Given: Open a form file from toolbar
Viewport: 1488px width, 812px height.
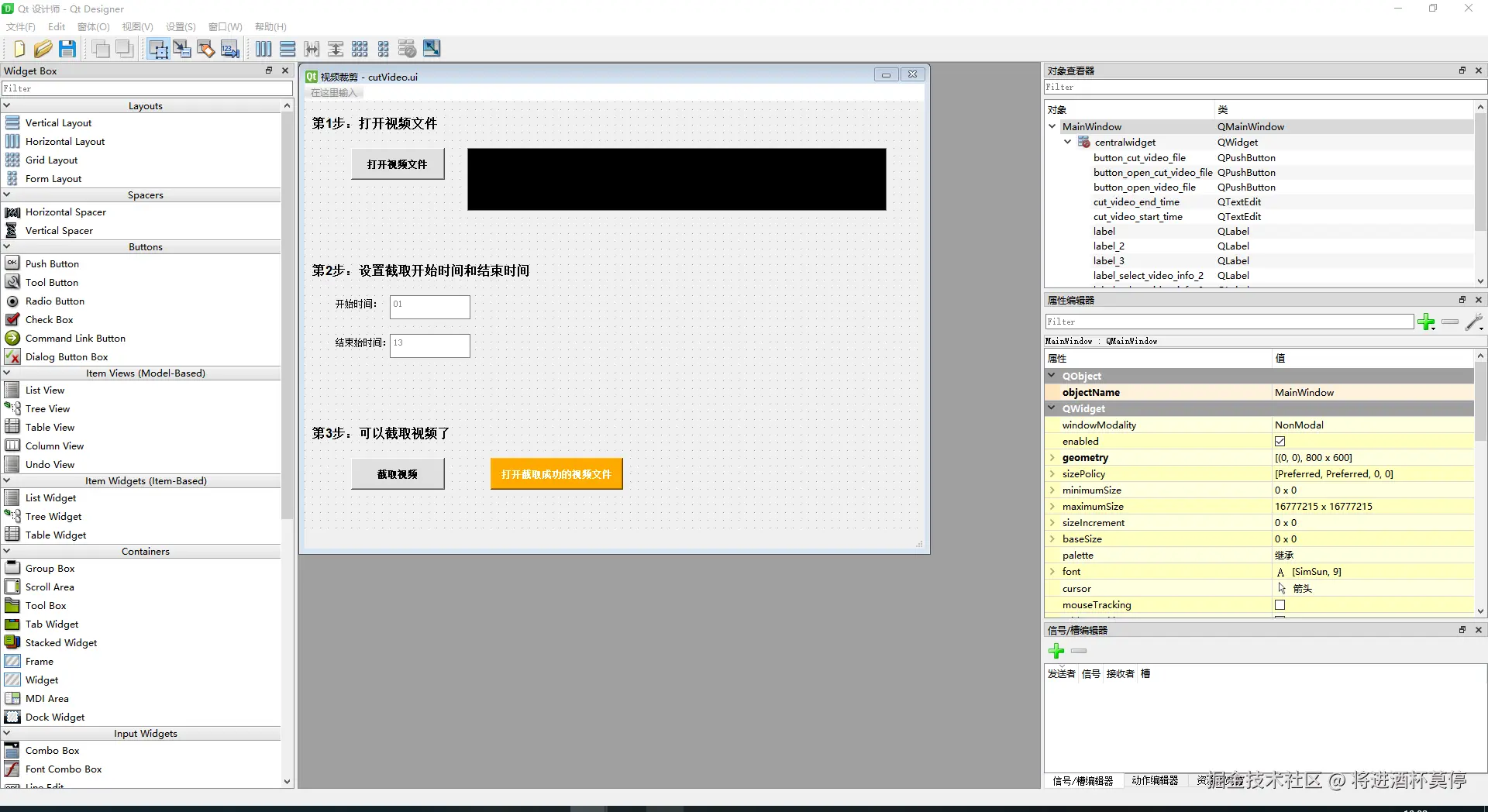Looking at the screenshot, I should click(43, 49).
